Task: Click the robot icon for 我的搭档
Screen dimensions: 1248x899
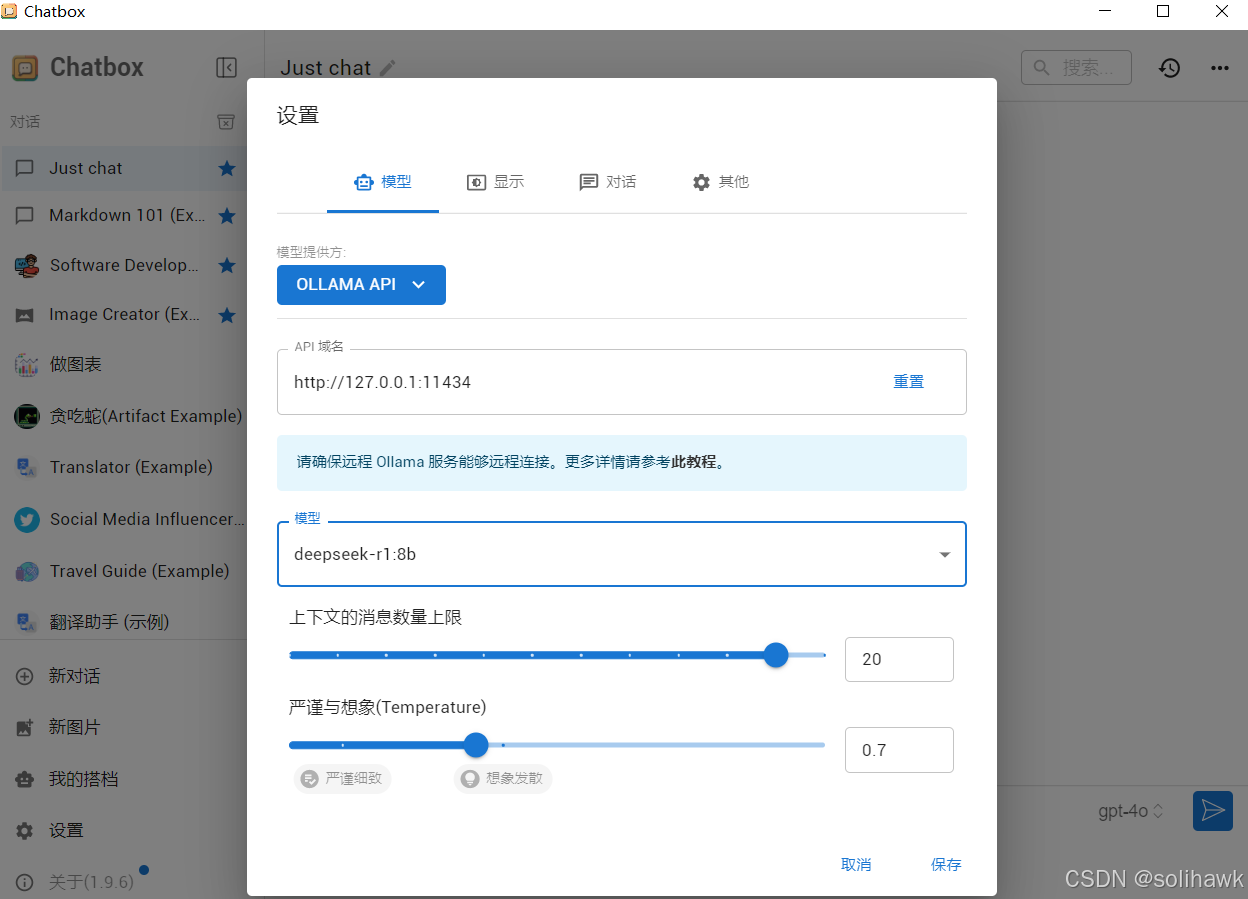Action: (x=25, y=779)
